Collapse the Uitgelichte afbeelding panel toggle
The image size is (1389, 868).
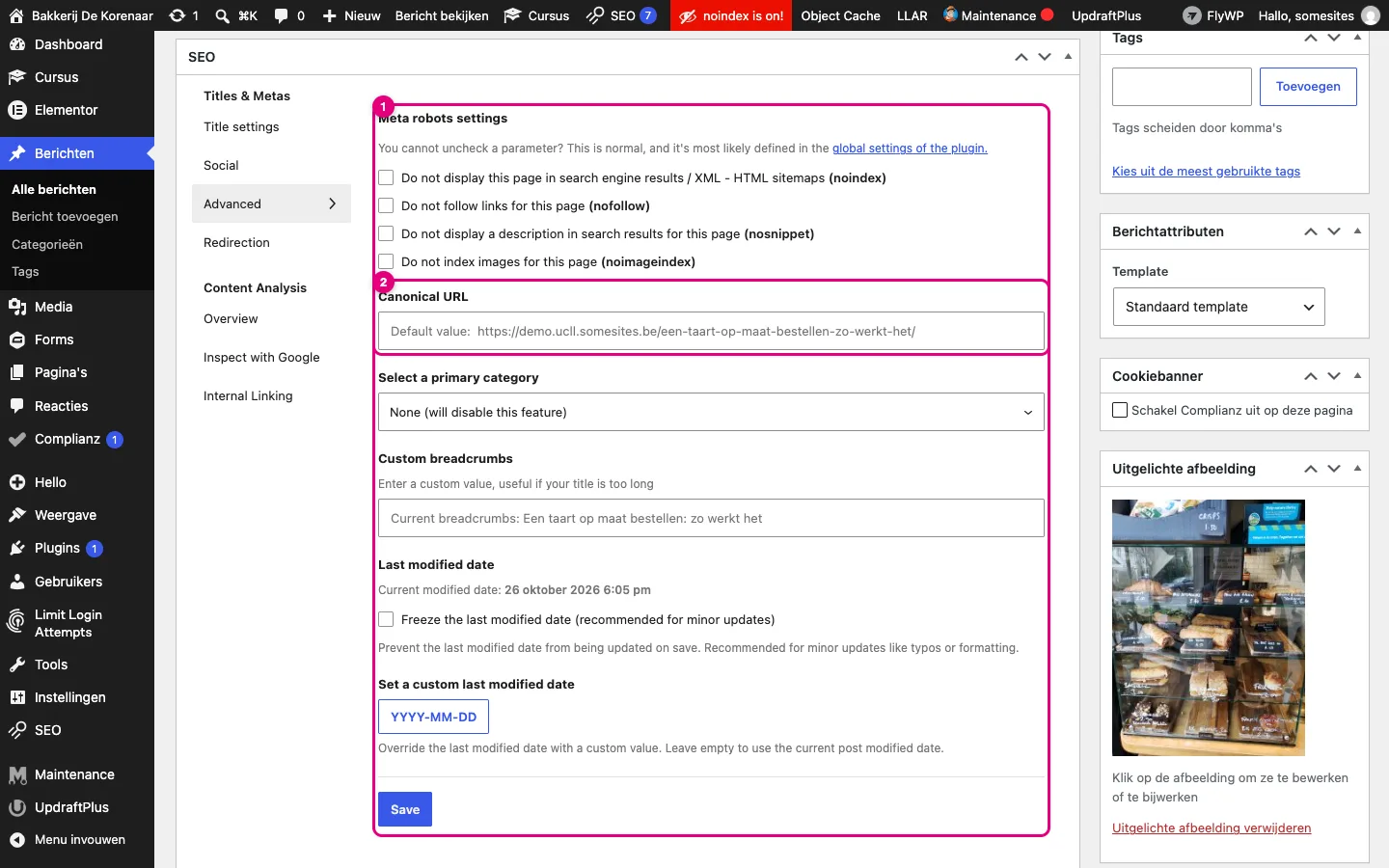coord(1357,469)
